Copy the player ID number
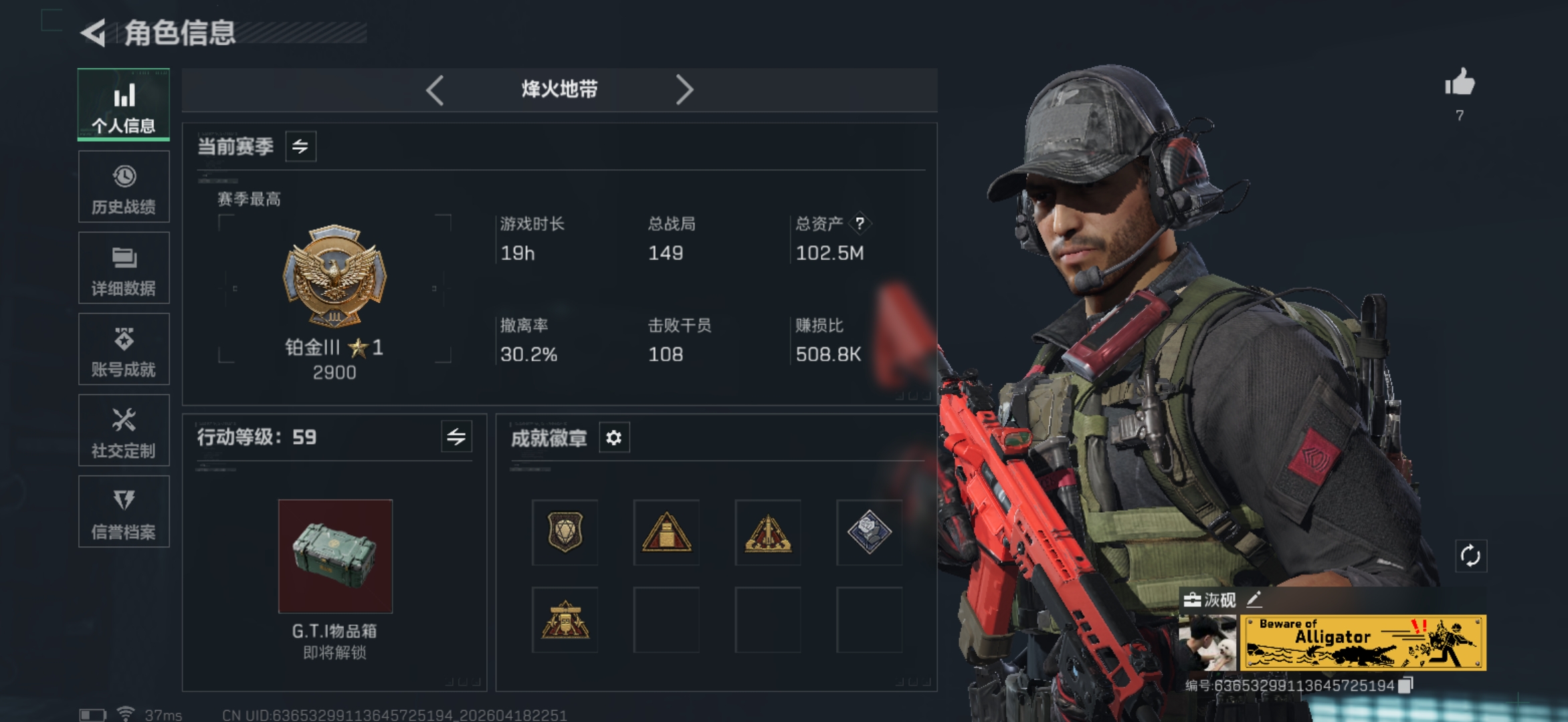Viewport: 1568px width, 722px height. [x=1405, y=685]
